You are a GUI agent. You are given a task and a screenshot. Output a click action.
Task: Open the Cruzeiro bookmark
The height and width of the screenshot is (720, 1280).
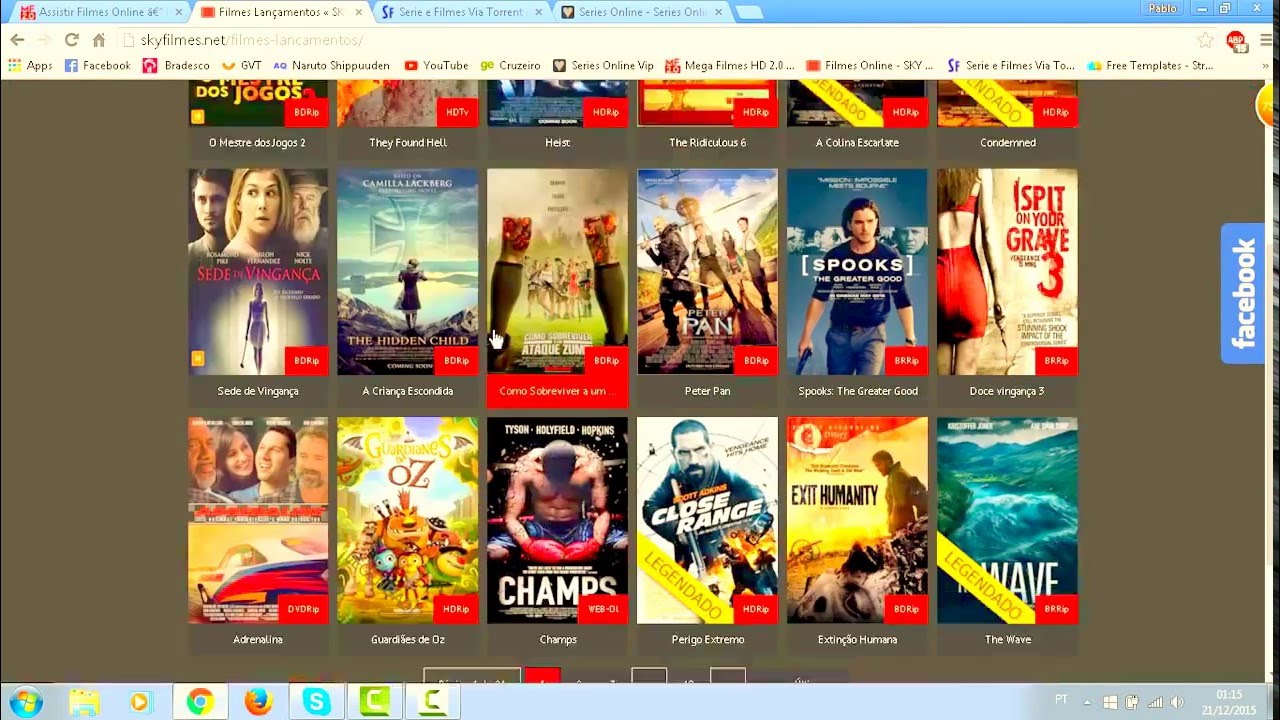(x=510, y=65)
